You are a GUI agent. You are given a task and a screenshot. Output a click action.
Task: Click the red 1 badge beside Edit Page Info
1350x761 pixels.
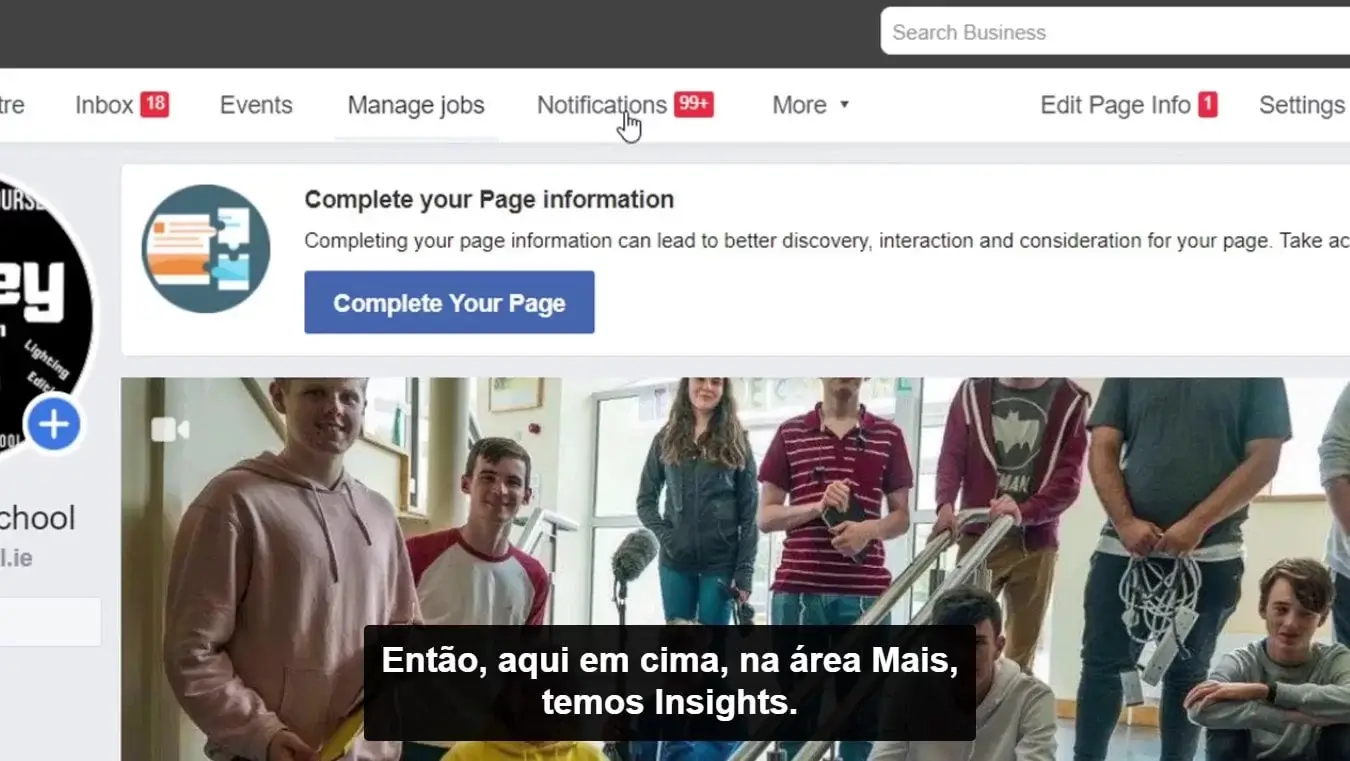pyautogui.click(x=1208, y=104)
